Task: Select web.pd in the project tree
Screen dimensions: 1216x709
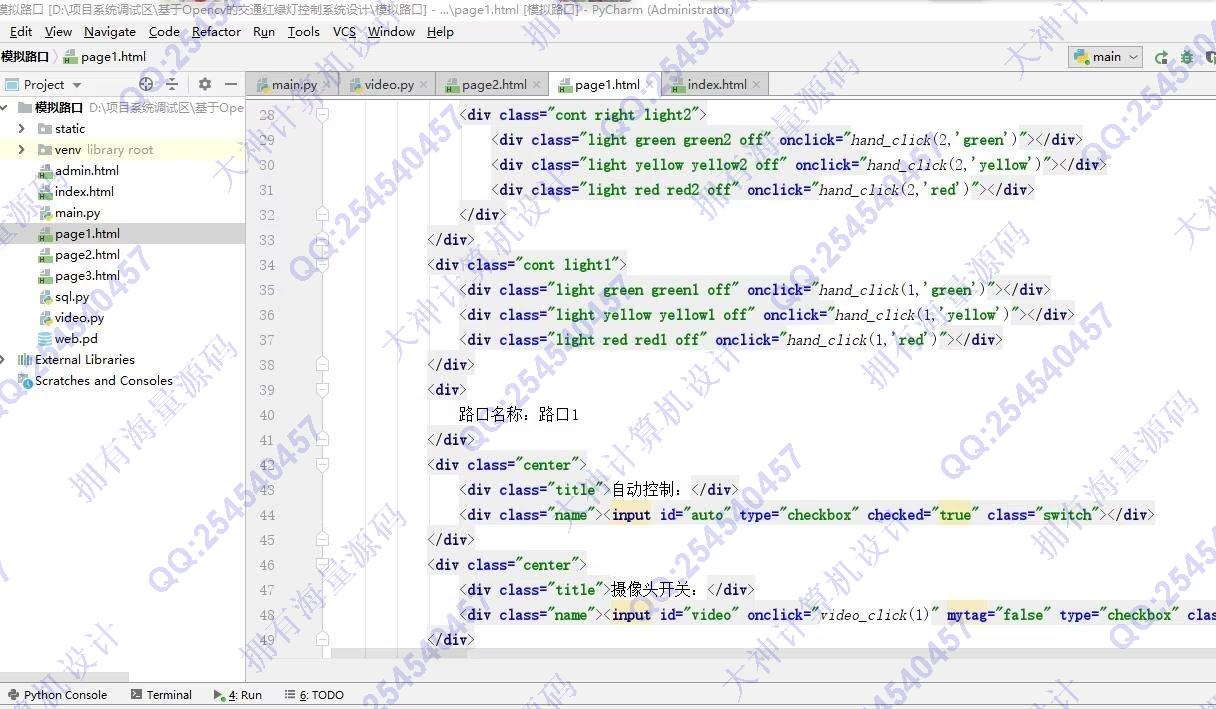Action: (x=76, y=339)
